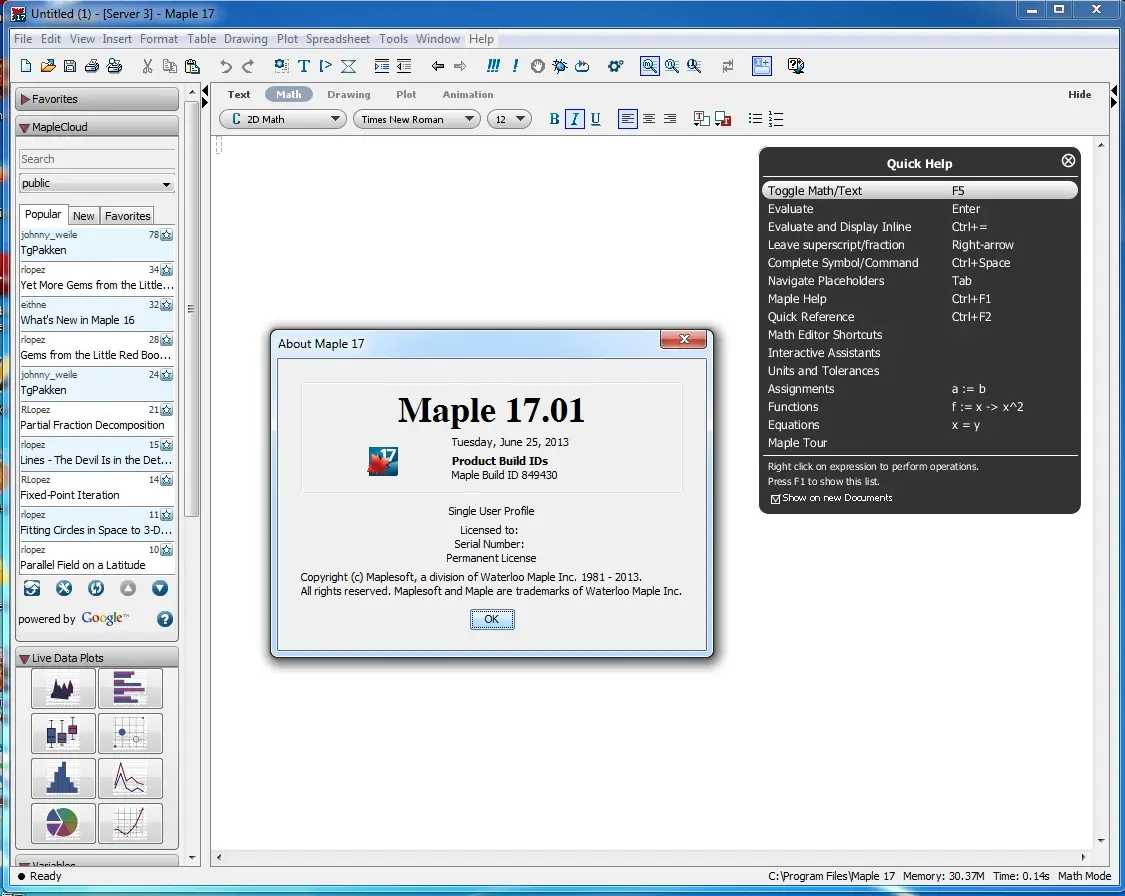
Task: Toggle Italic formatting
Action: pyautogui.click(x=575, y=118)
